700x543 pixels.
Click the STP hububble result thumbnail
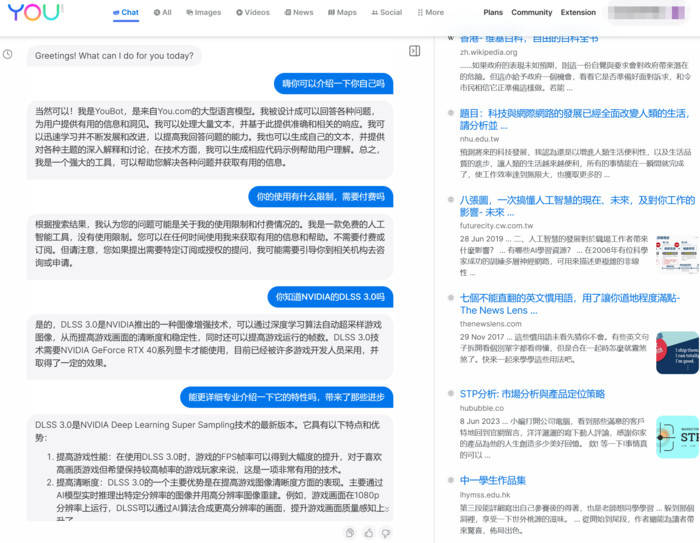pyautogui.click(x=677, y=437)
